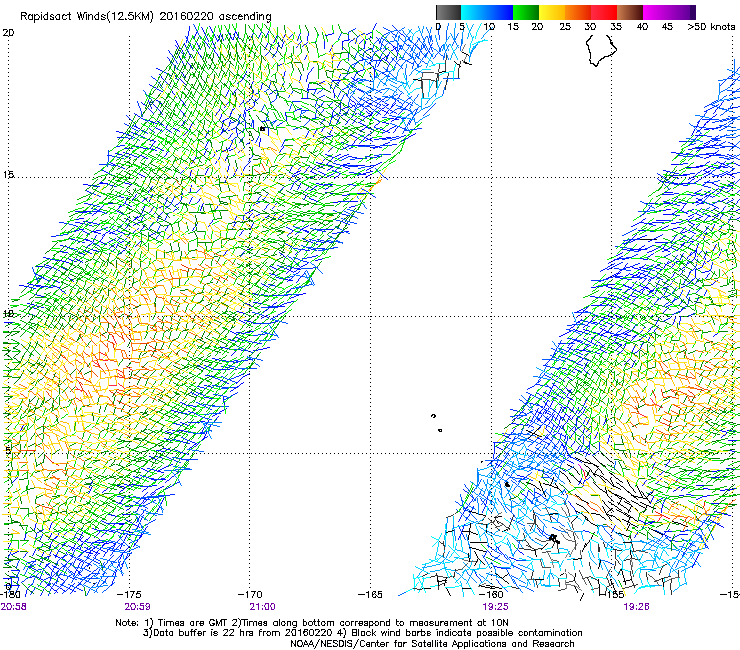Viewport: 740px width, 650px height.
Task: Click the NOAA/NESDIS Center credit line
Action: 432,644
